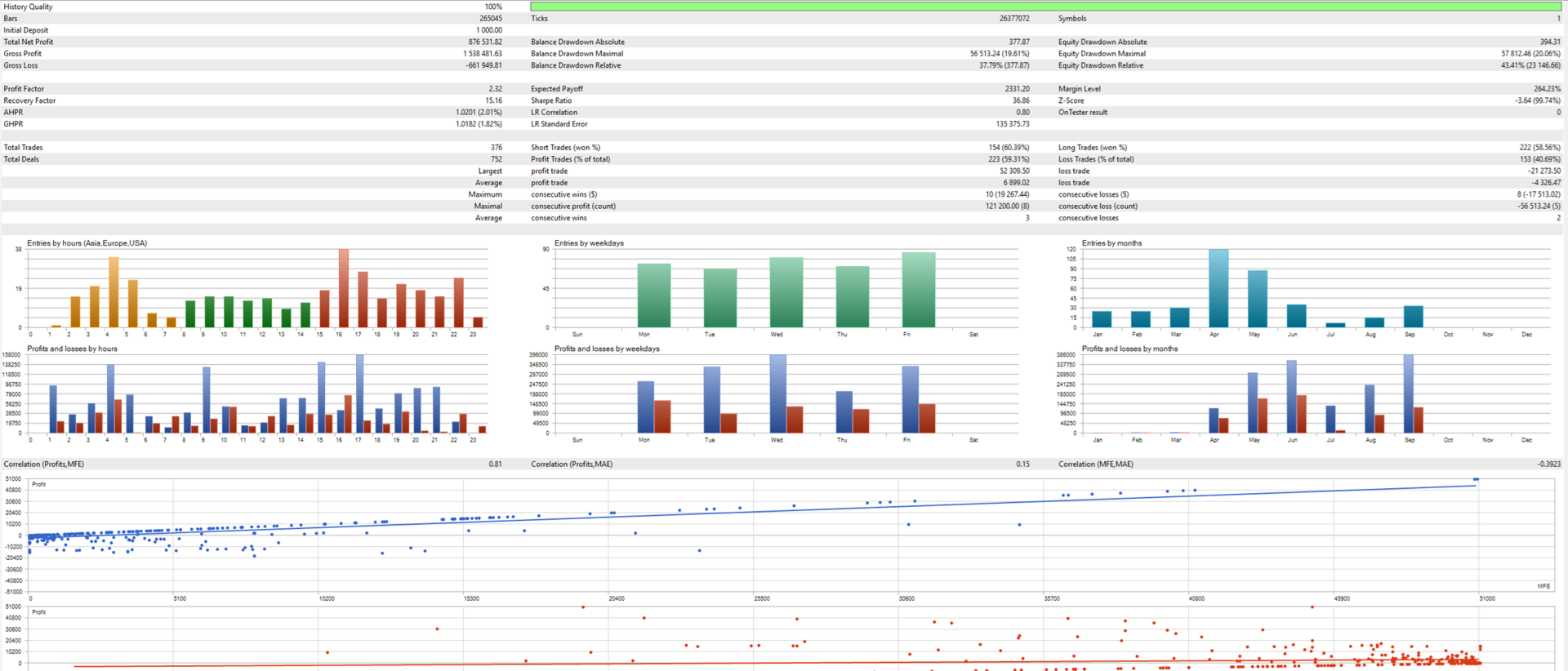The image size is (1568, 671).
Task: Click the "OnTester result" label
Action: coord(1083,113)
